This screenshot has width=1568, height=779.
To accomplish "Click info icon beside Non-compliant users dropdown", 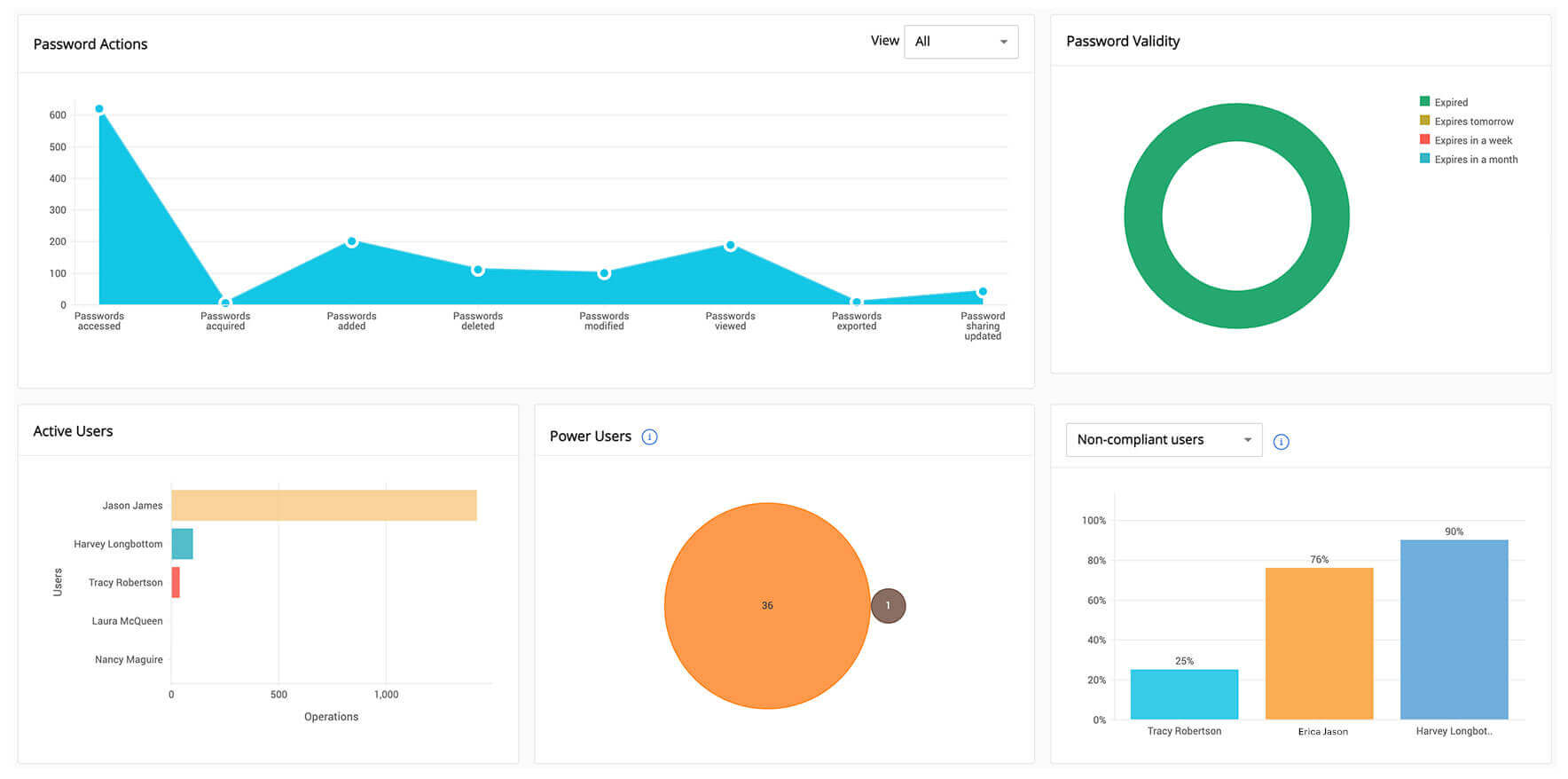I will point(1281,442).
